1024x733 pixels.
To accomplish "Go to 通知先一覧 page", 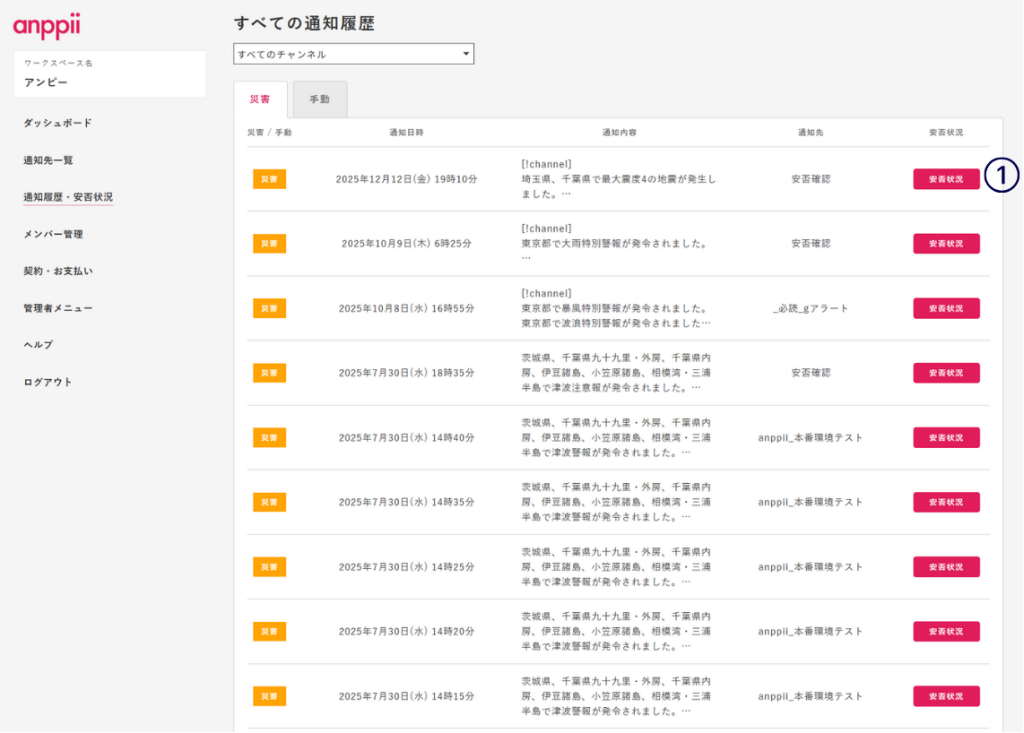I will (48, 160).
